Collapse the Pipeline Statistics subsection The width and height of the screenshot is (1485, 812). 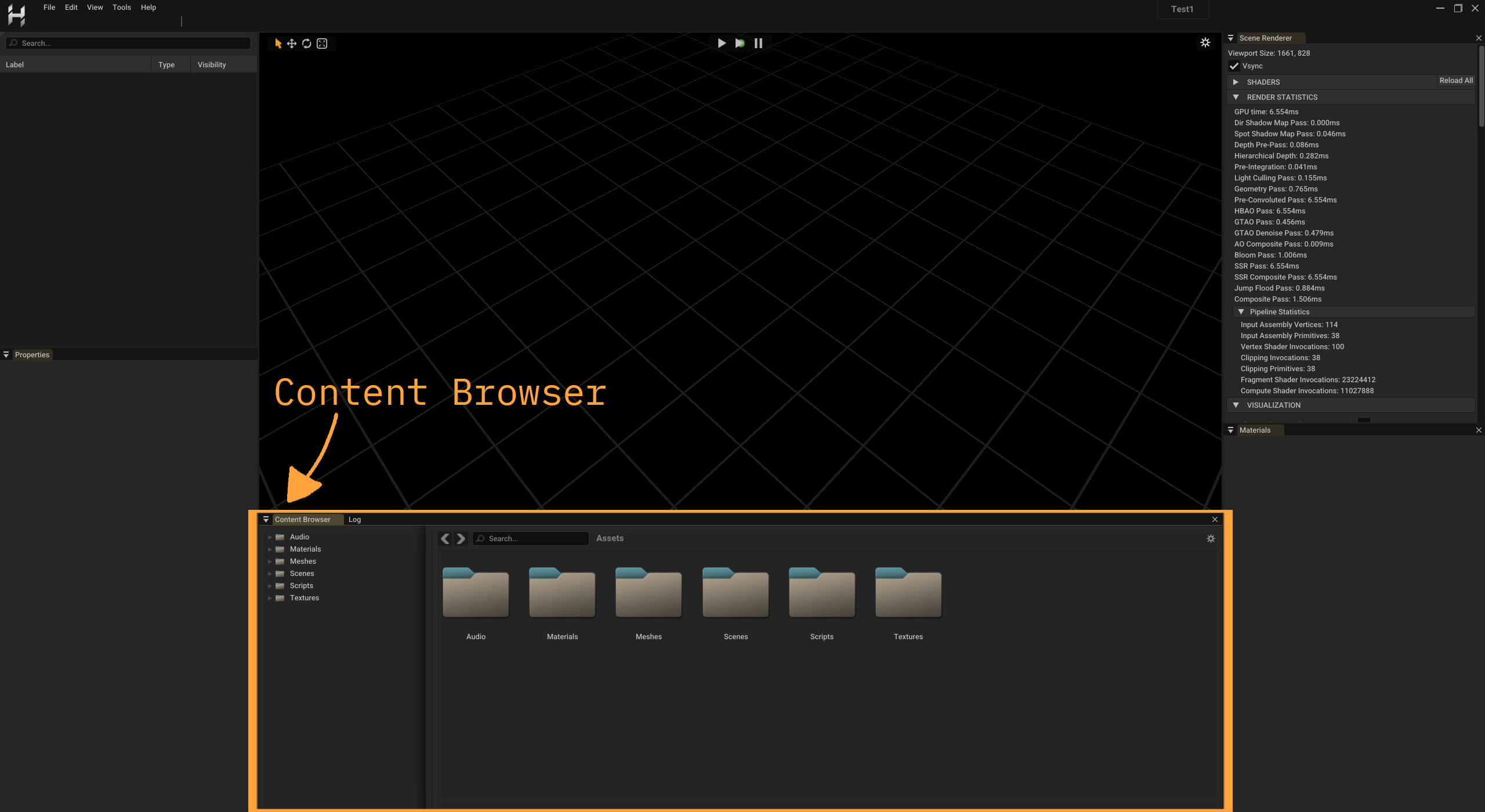coord(1242,311)
